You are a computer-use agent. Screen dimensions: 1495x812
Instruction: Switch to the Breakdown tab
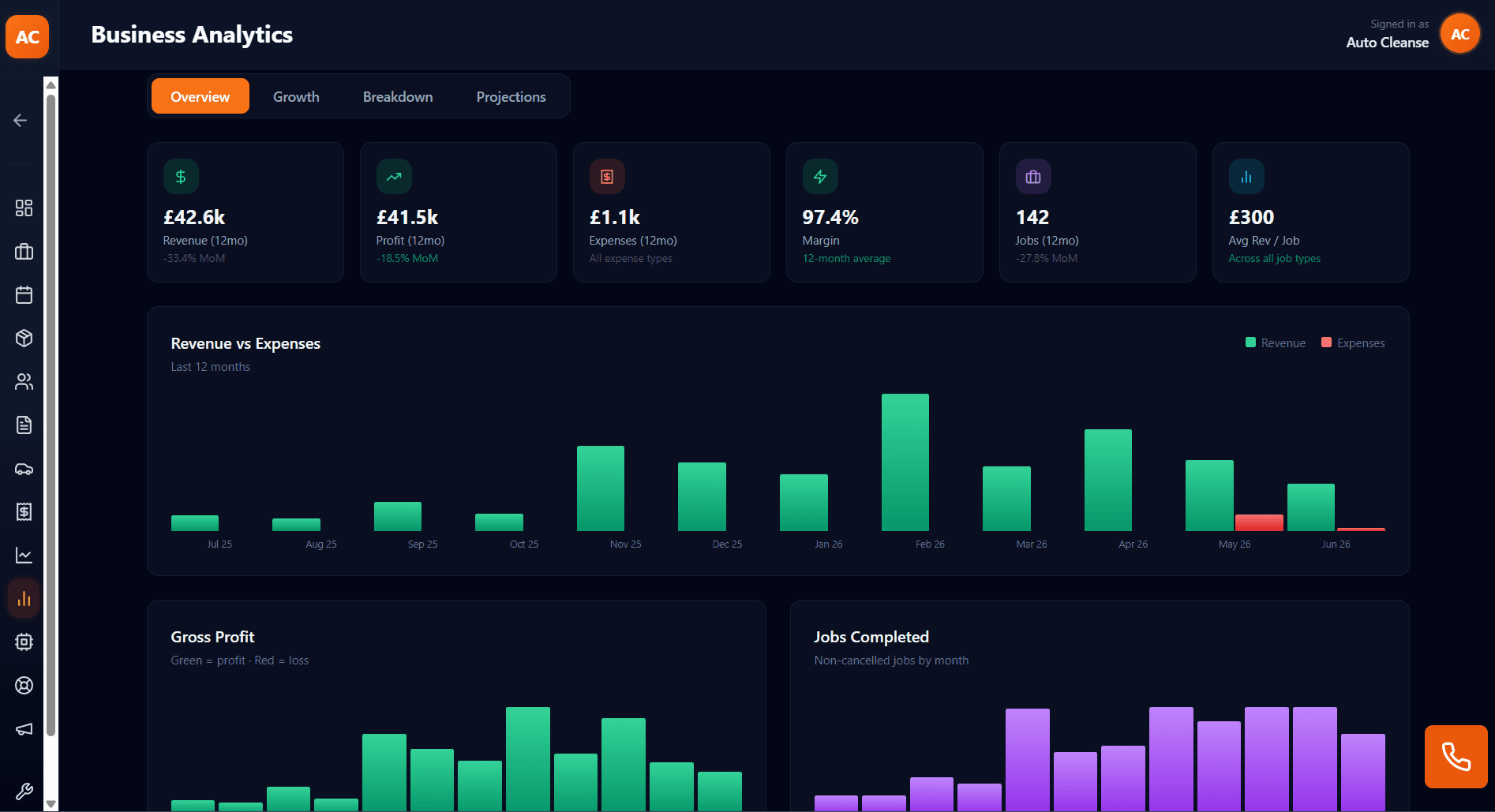[398, 96]
